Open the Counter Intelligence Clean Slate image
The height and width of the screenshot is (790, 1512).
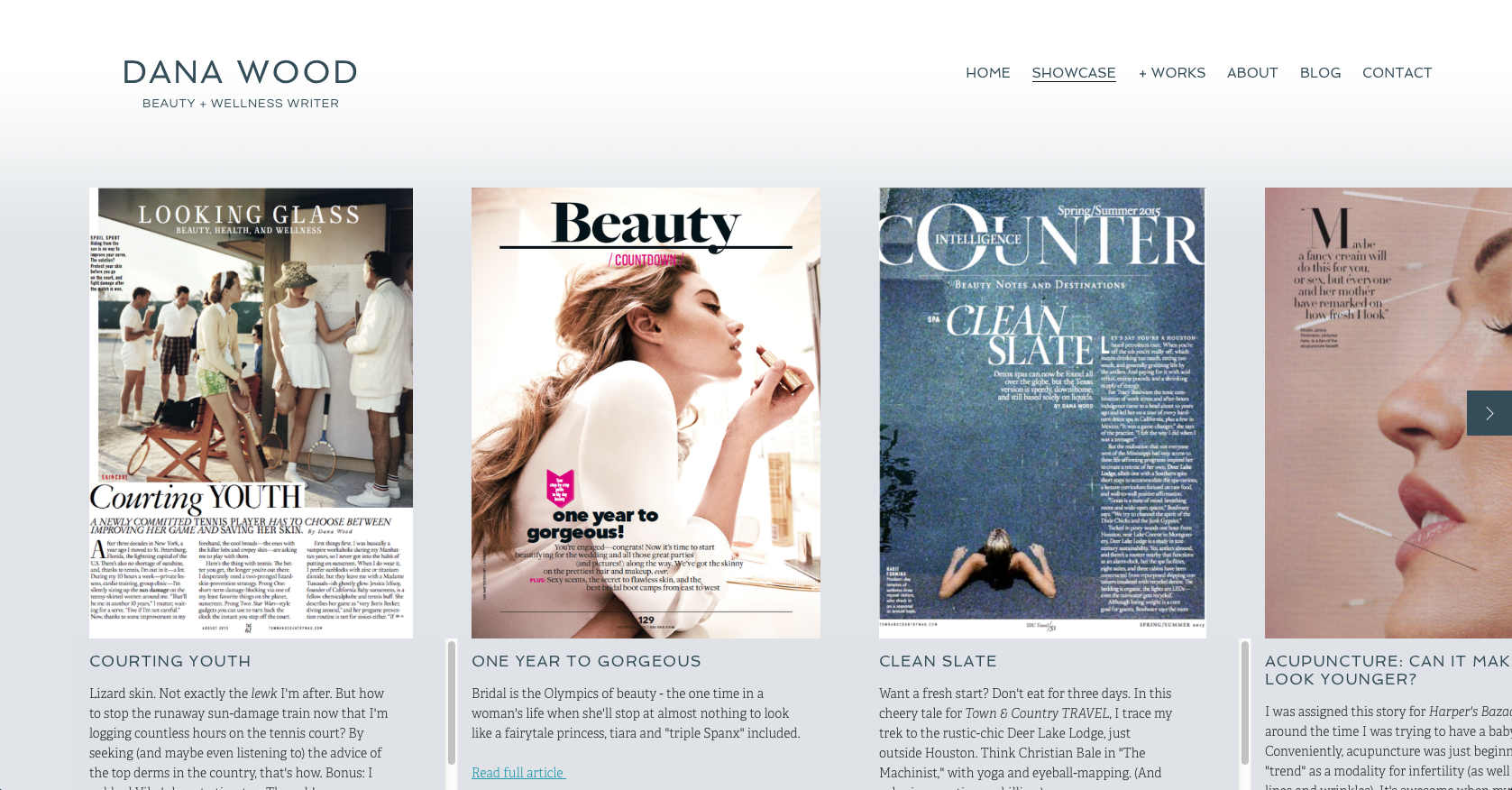(1042, 413)
